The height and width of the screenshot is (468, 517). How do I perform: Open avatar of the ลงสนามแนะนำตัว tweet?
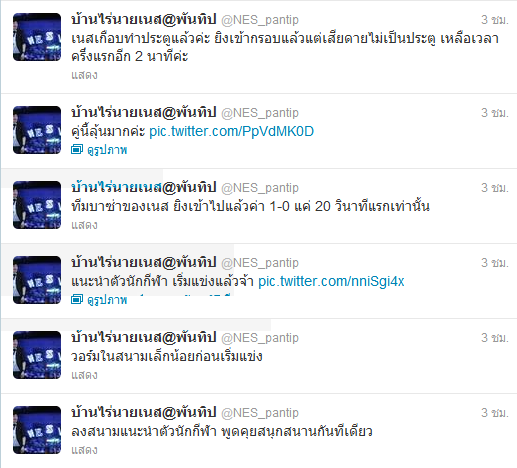37,430
